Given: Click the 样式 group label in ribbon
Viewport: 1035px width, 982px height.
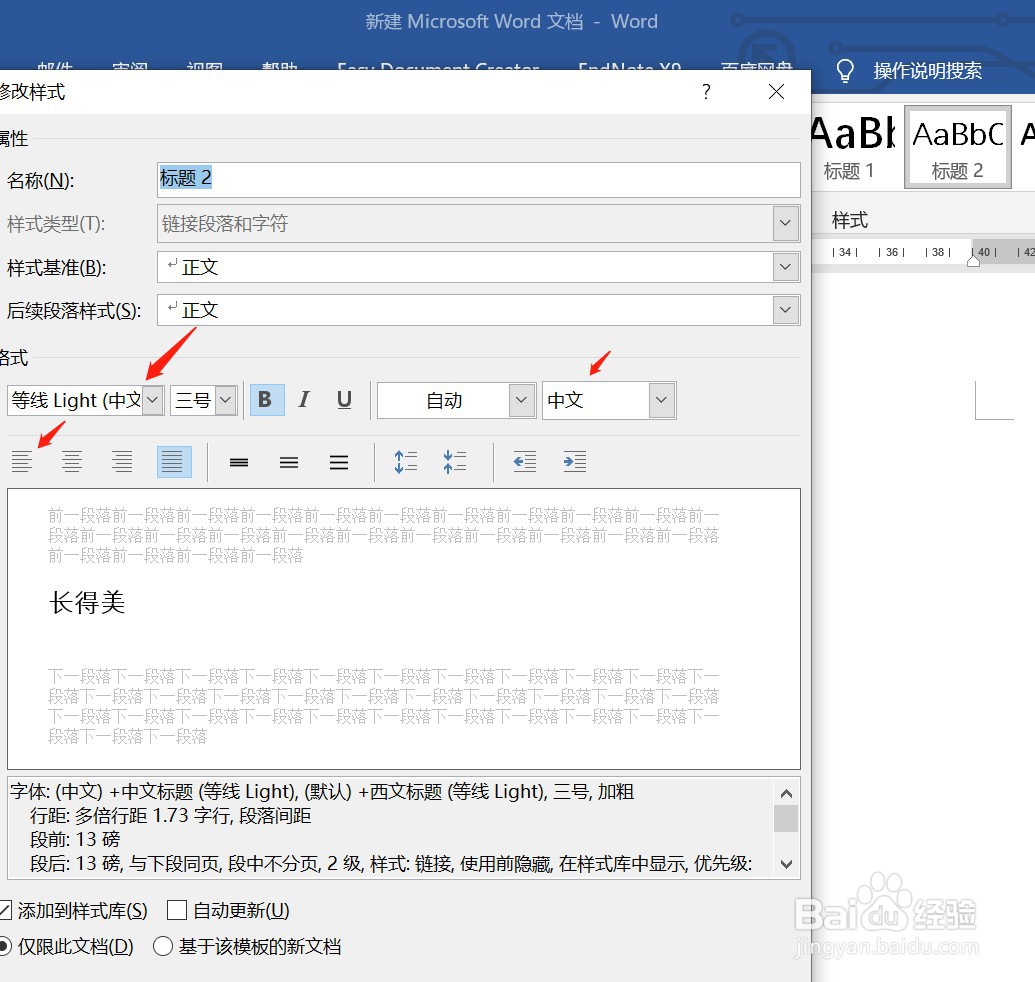Looking at the screenshot, I should click(x=850, y=220).
